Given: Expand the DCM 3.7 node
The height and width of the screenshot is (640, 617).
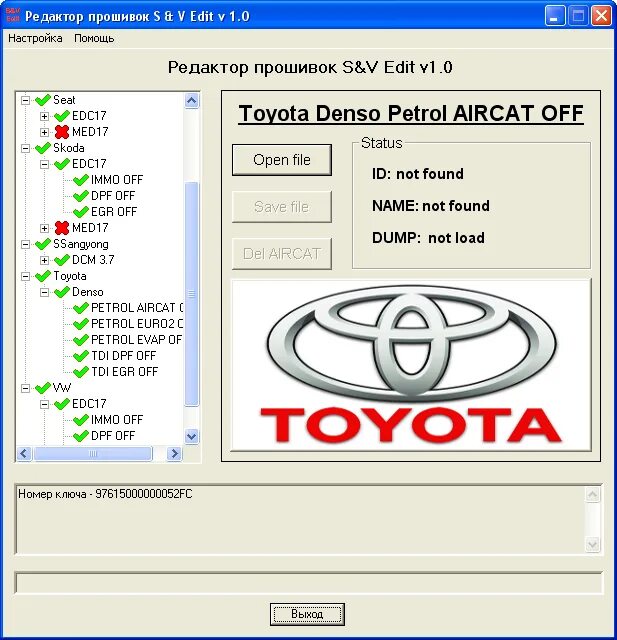Looking at the screenshot, I should 44,260.
